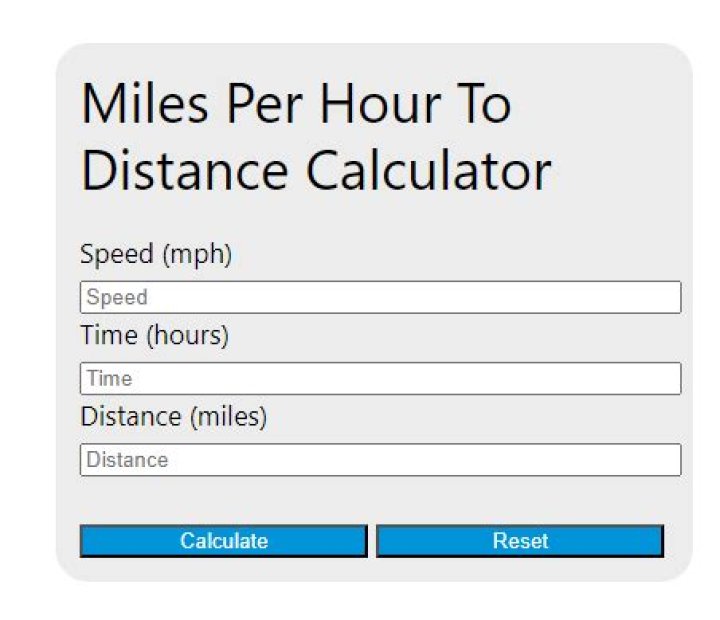This screenshot has height=620, width=720.
Task: Select the Time input field
Action: click(x=380, y=378)
